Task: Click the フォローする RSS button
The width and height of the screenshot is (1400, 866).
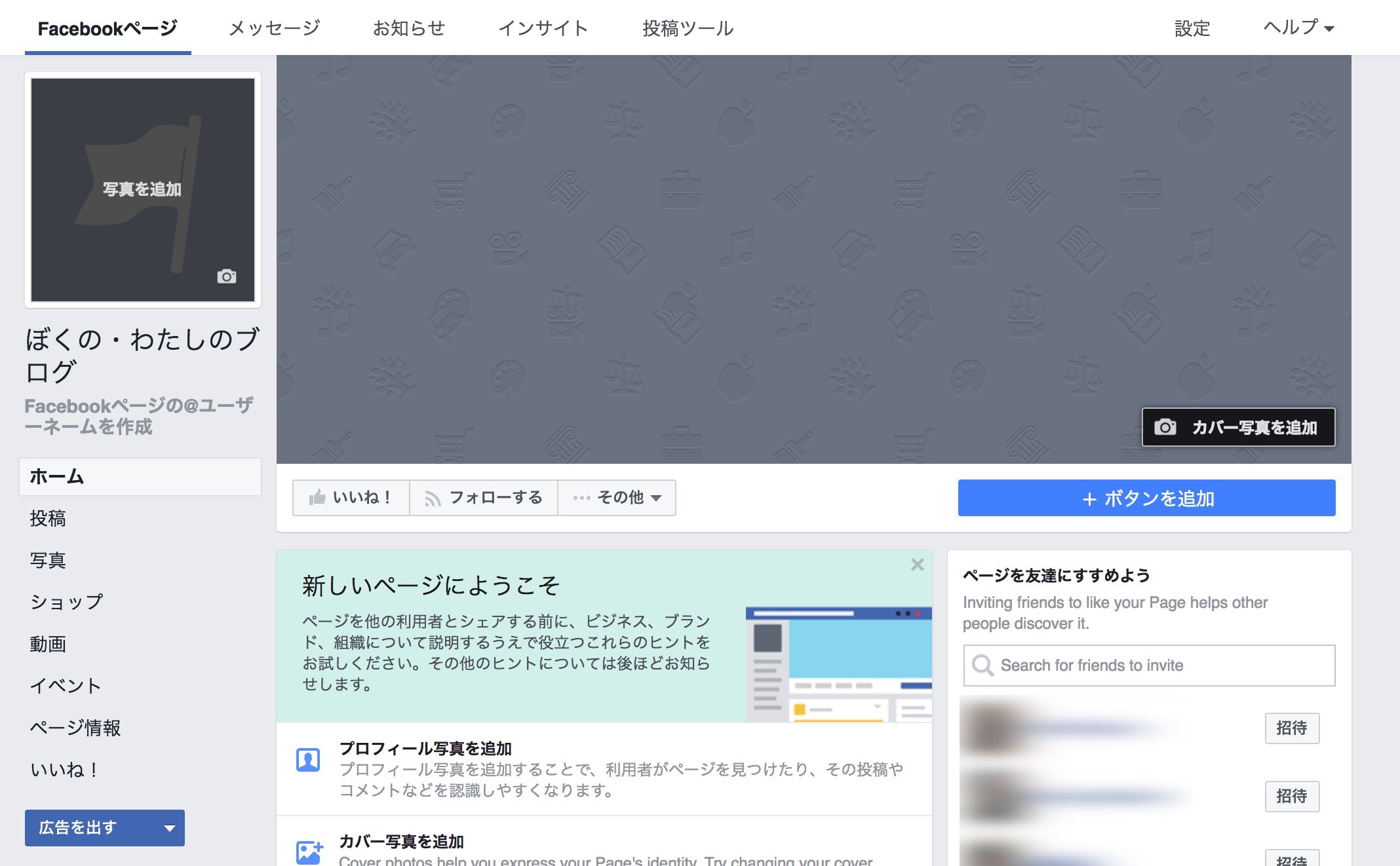Action: pos(484,498)
